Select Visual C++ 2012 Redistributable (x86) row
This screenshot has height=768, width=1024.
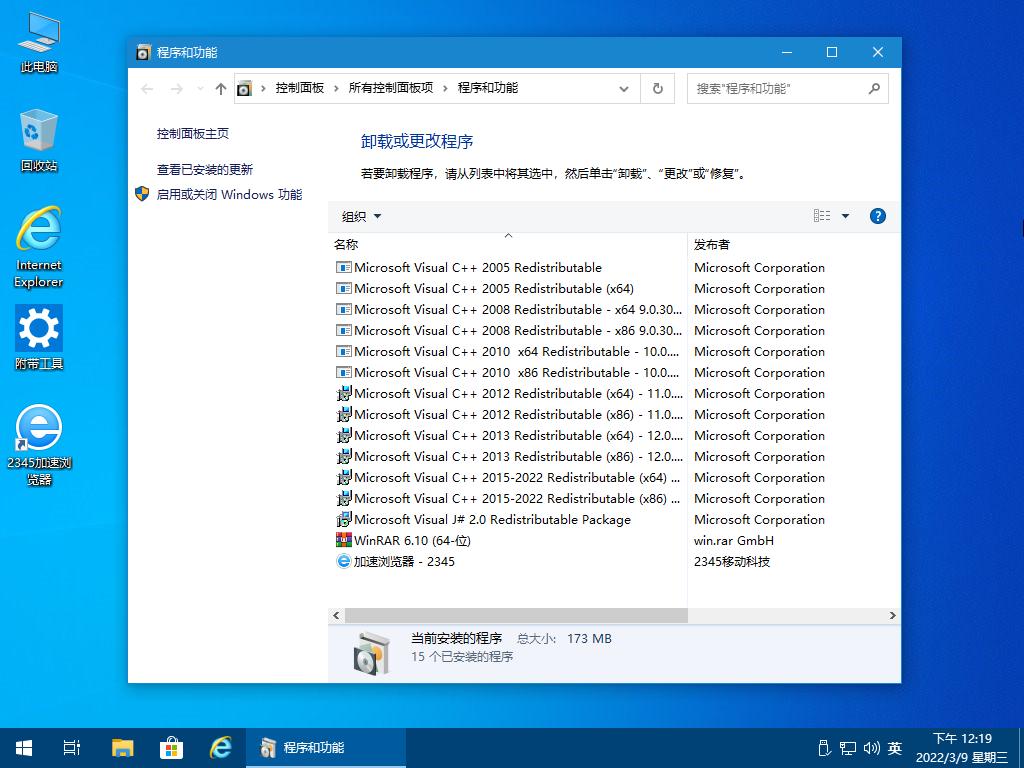(508, 415)
